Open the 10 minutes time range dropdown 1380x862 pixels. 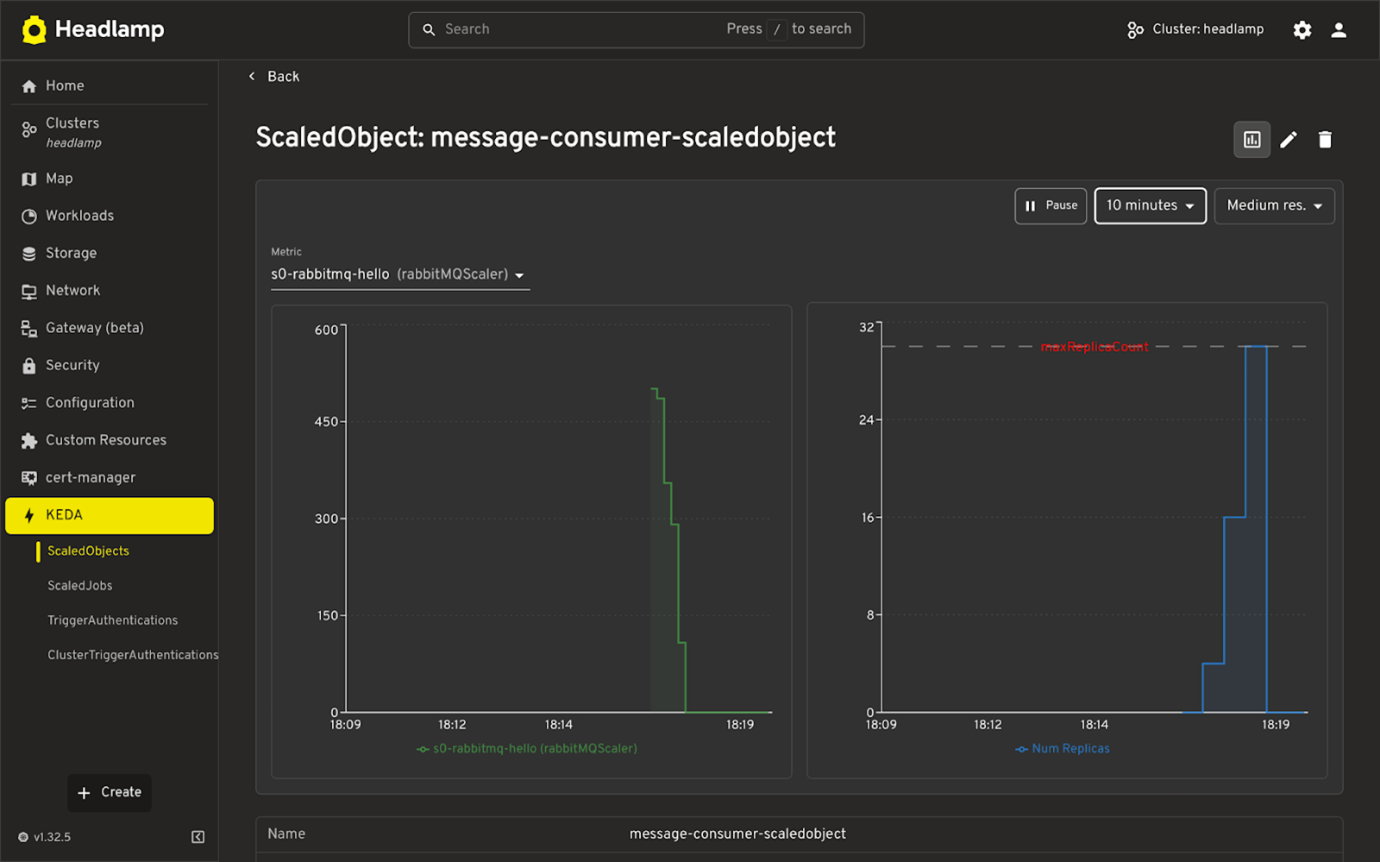pos(1150,206)
